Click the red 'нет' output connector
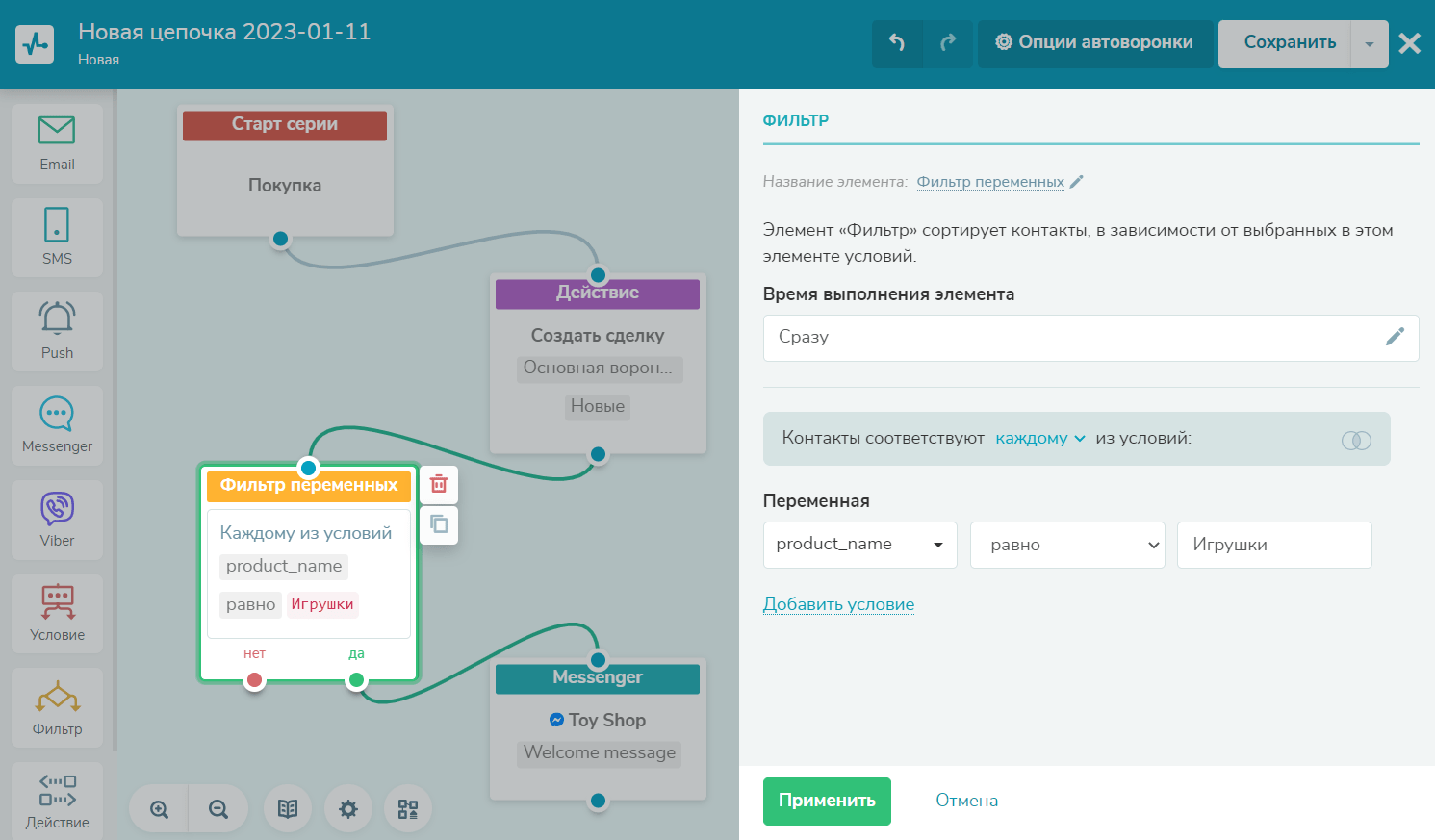 click(254, 680)
